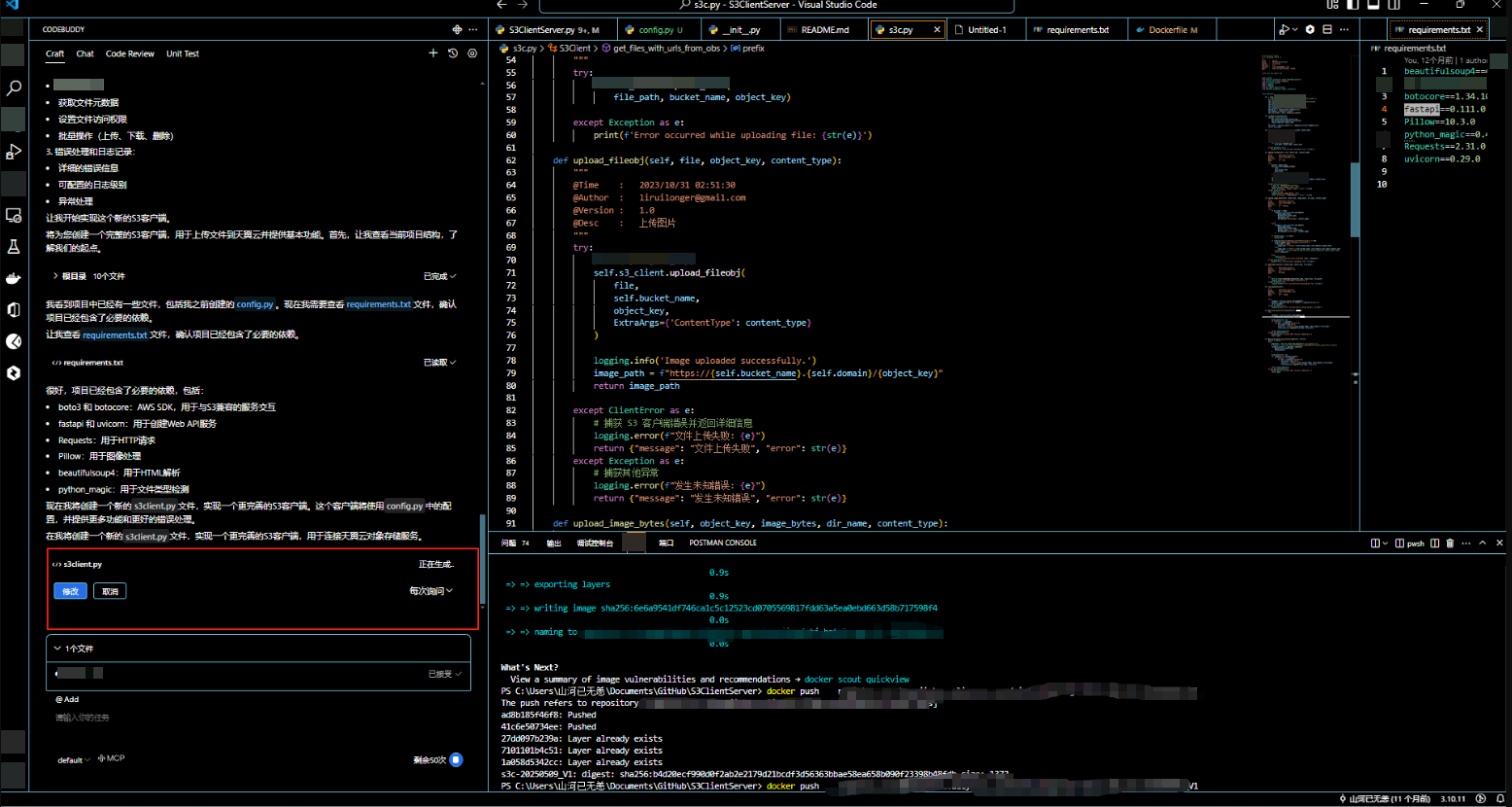Open the Testing flask view
The width and height of the screenshot is (1512, 807).
tap(14, 247)
